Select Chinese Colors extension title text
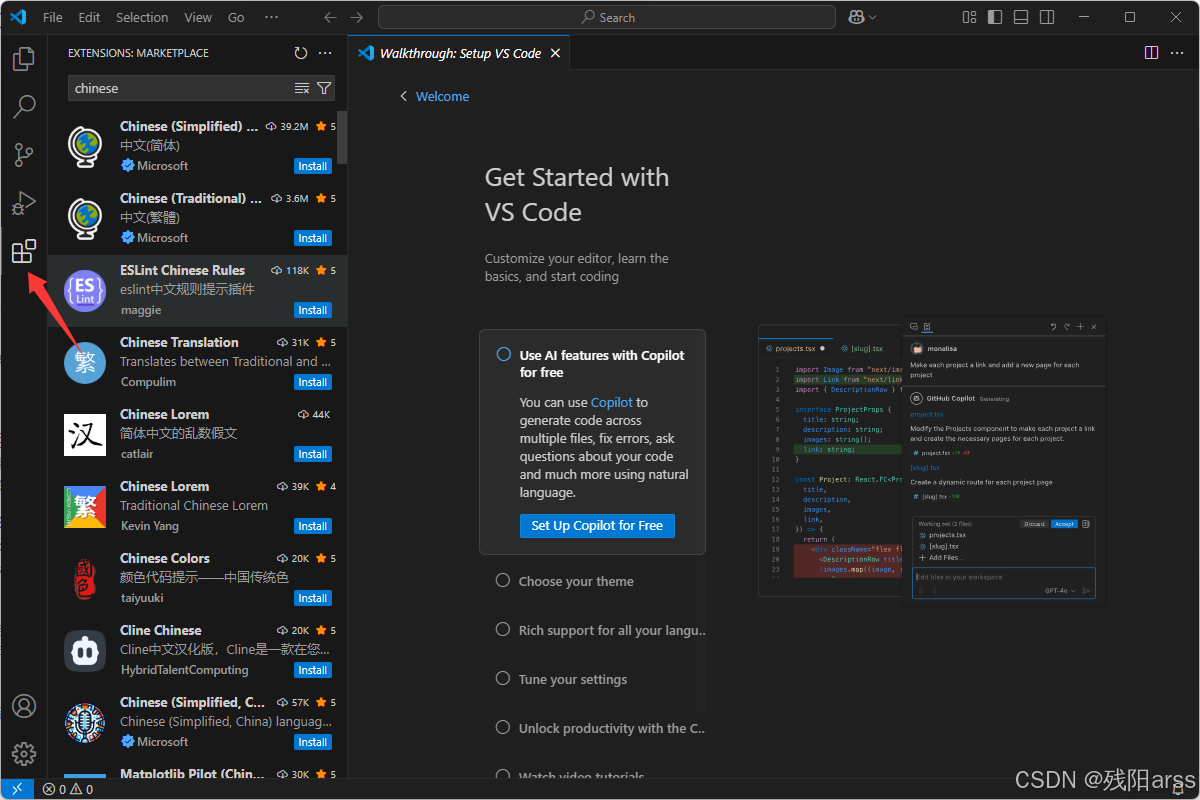 (165, 558)
